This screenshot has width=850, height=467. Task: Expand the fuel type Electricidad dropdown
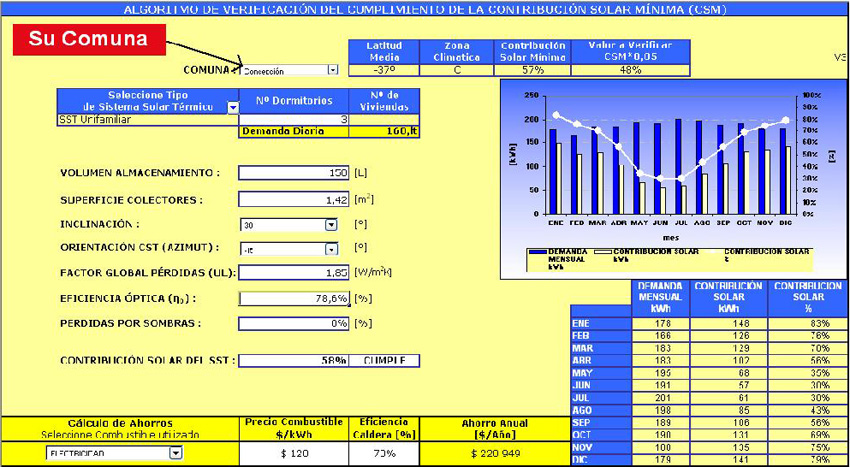coord(175,453)
